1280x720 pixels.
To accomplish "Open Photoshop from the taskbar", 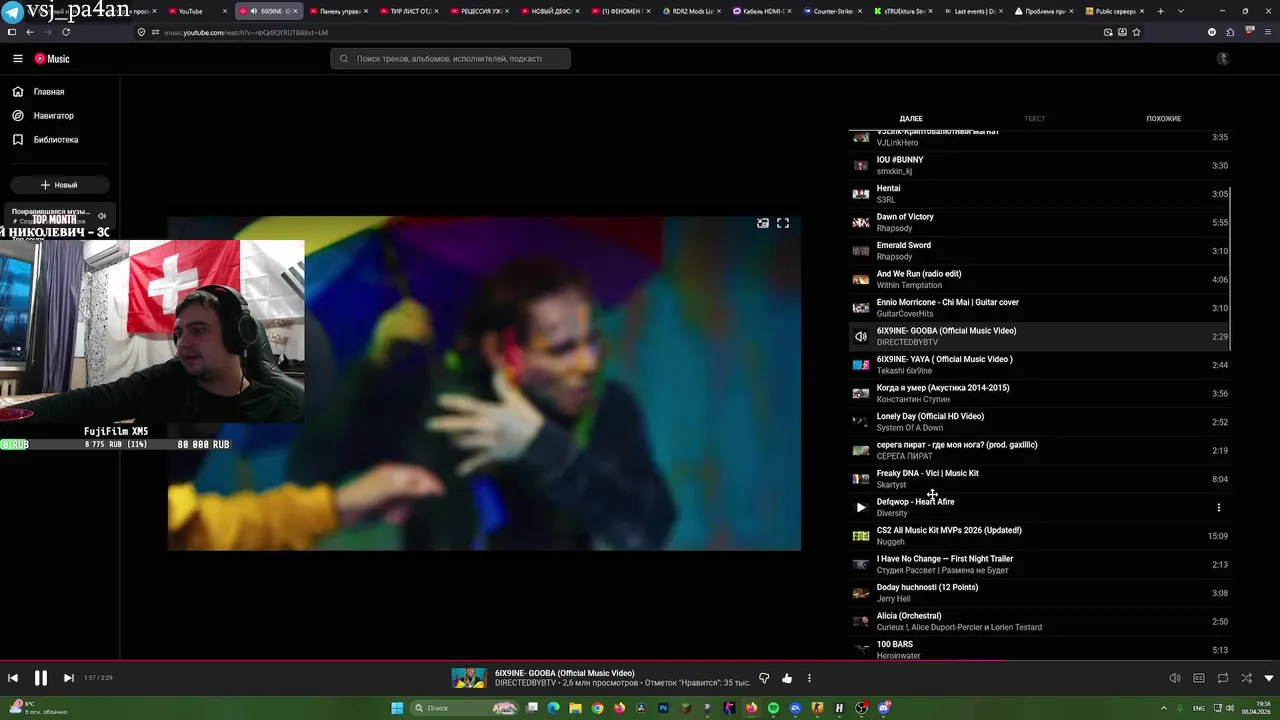I will tap(663, 708).
